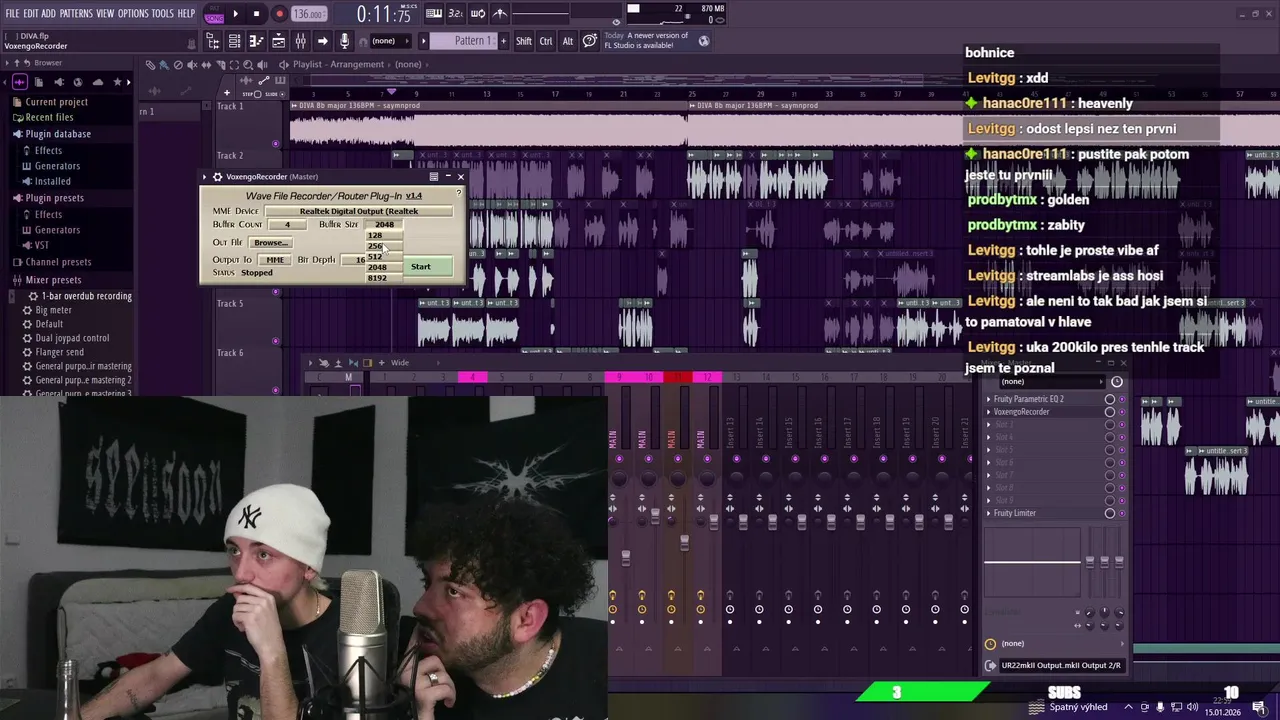1280x720 pixels.
Task: Collapse Plugin database folder
Action: tap(57, 134)
